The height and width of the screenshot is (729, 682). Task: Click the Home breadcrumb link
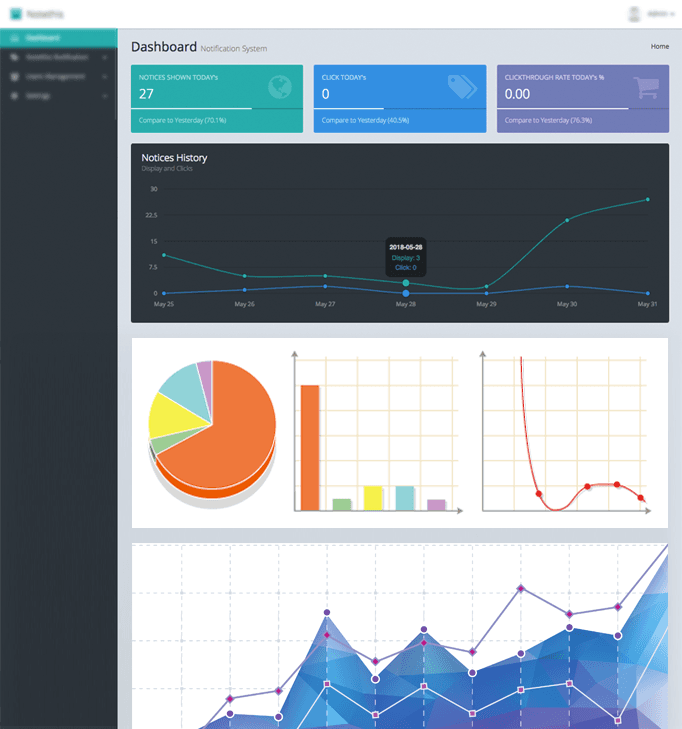(x=660, y=46)
